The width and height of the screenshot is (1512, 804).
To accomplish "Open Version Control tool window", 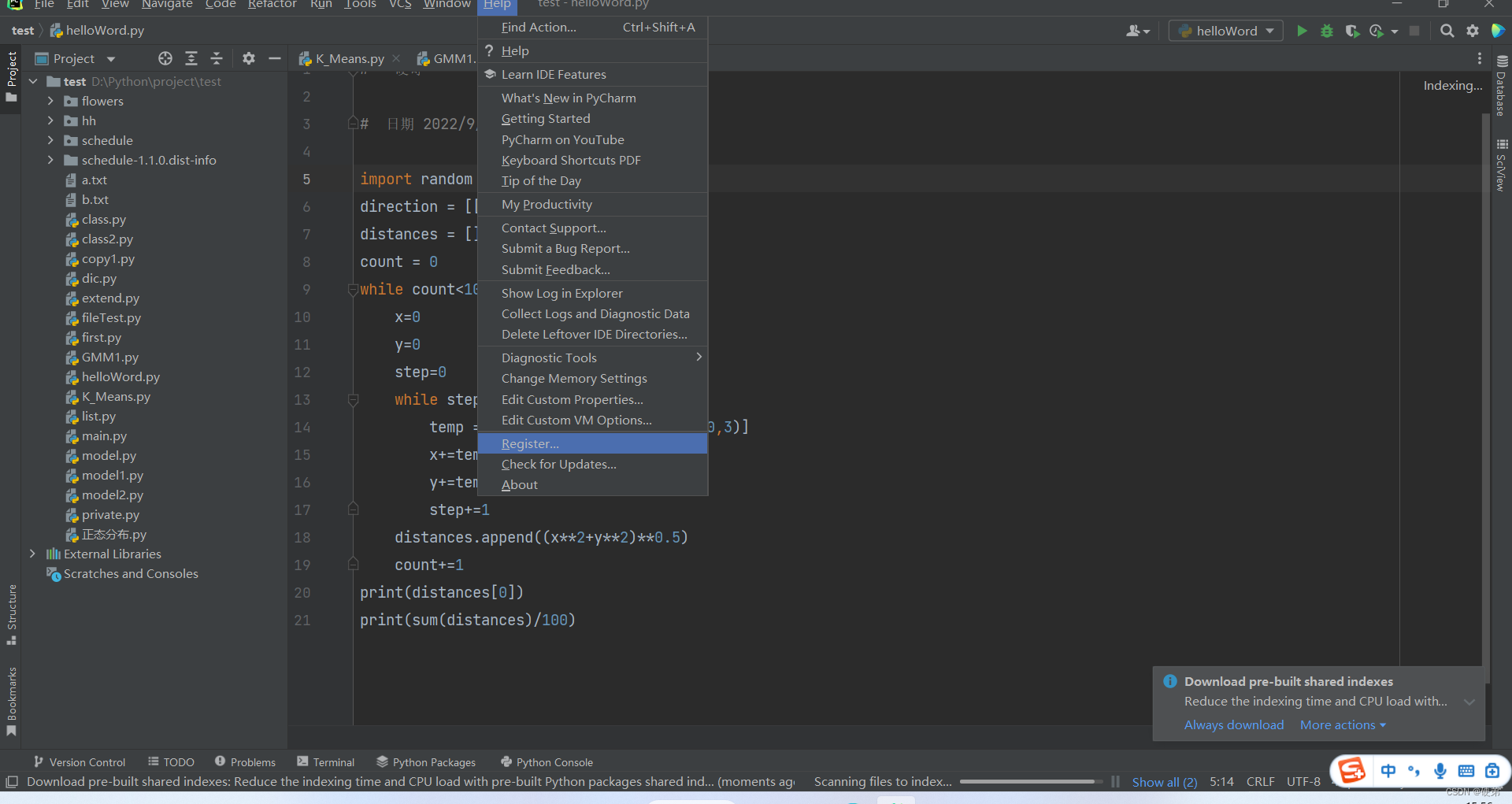I will (x=80, y=761).
